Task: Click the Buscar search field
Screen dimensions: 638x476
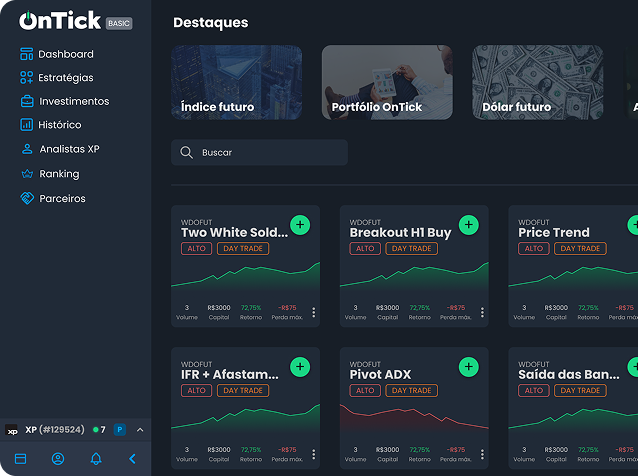Action: coord(259,153)
